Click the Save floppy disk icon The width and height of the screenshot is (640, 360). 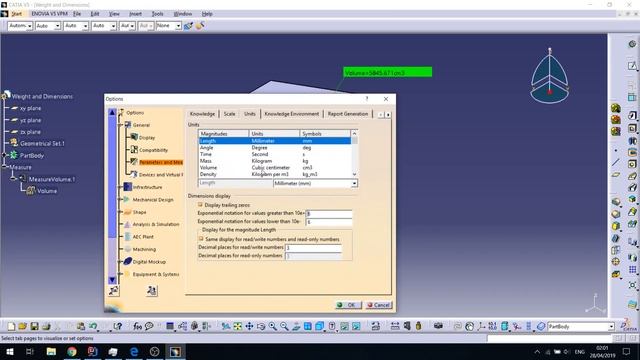(34, 326)
